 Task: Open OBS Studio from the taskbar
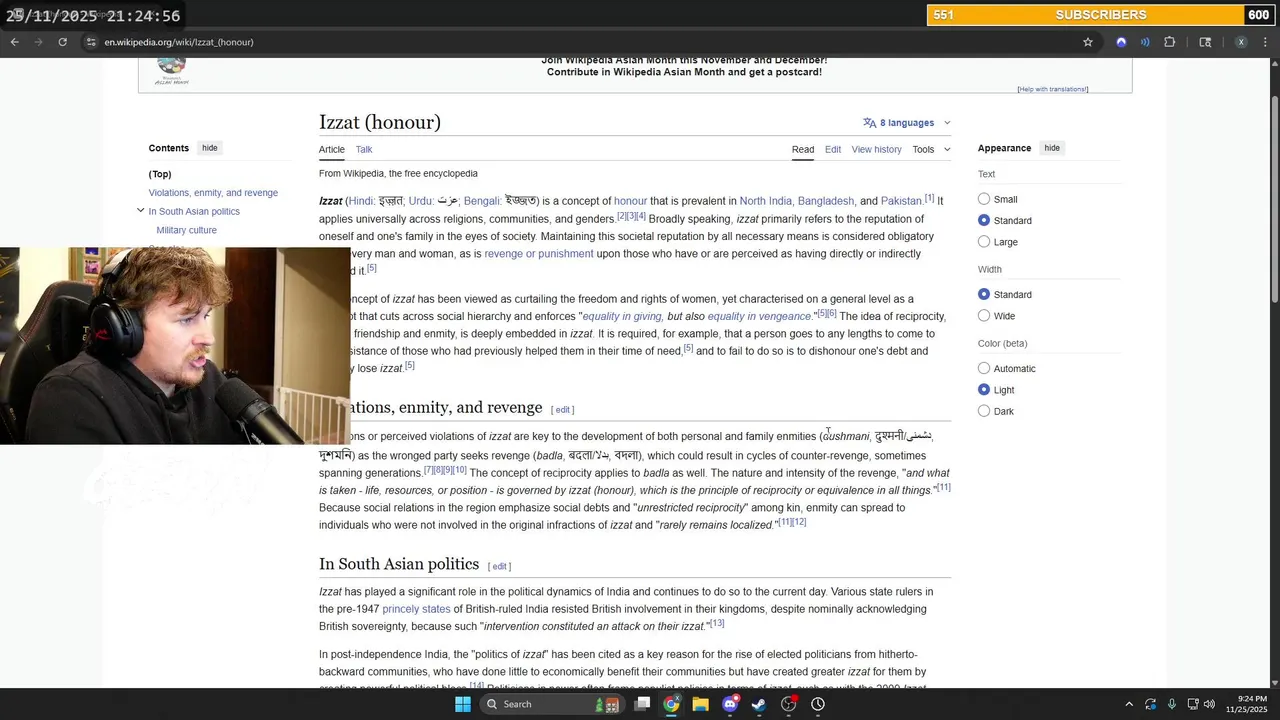(789, 704)
